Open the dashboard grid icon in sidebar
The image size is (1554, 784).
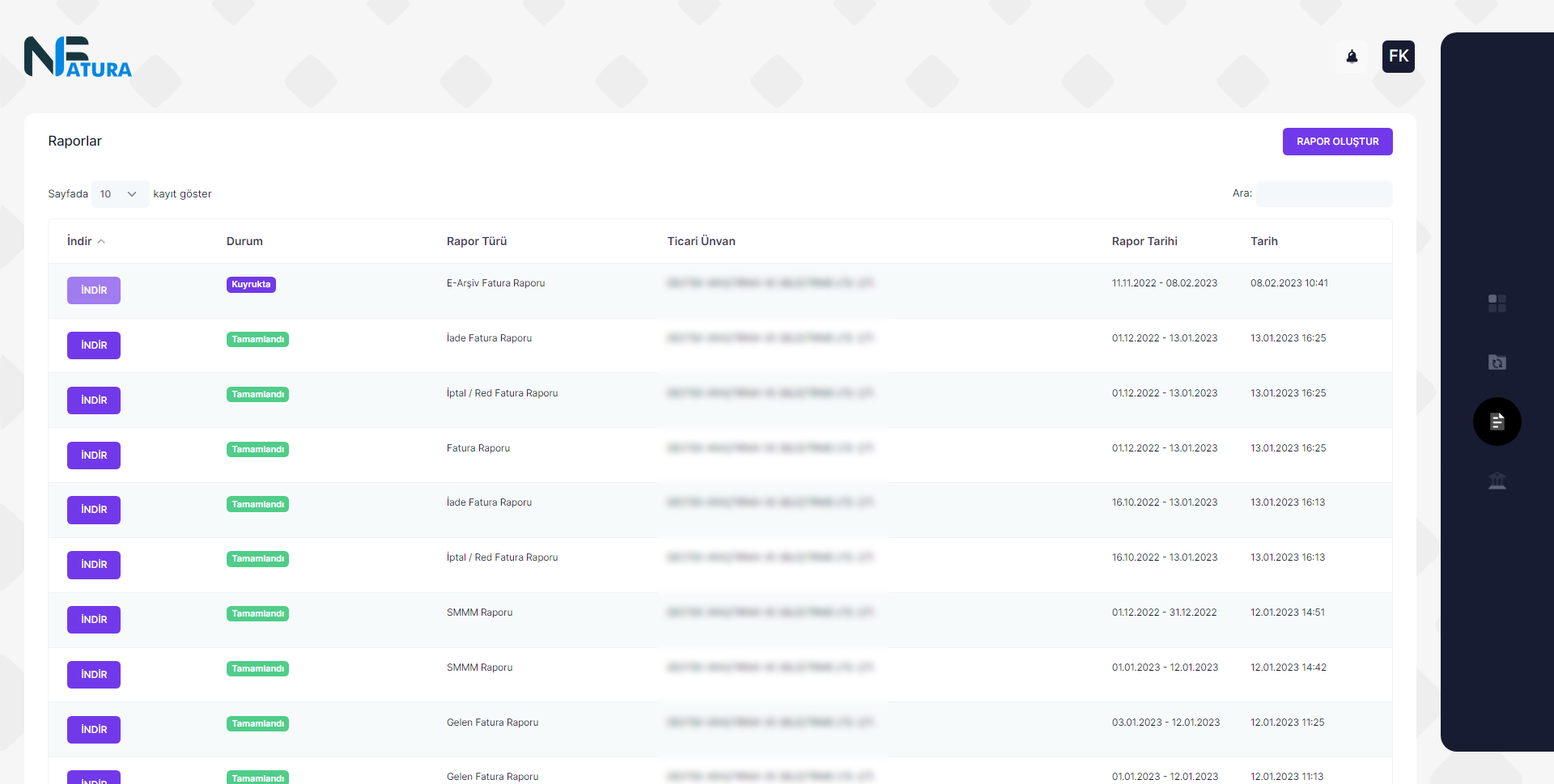[1497, 303]
